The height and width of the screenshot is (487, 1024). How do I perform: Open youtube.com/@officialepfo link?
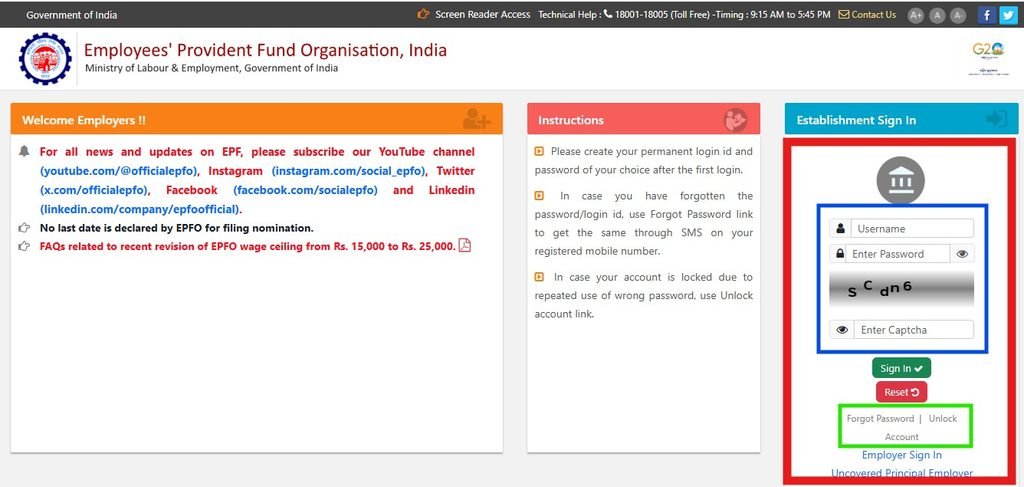pos(118,171)
